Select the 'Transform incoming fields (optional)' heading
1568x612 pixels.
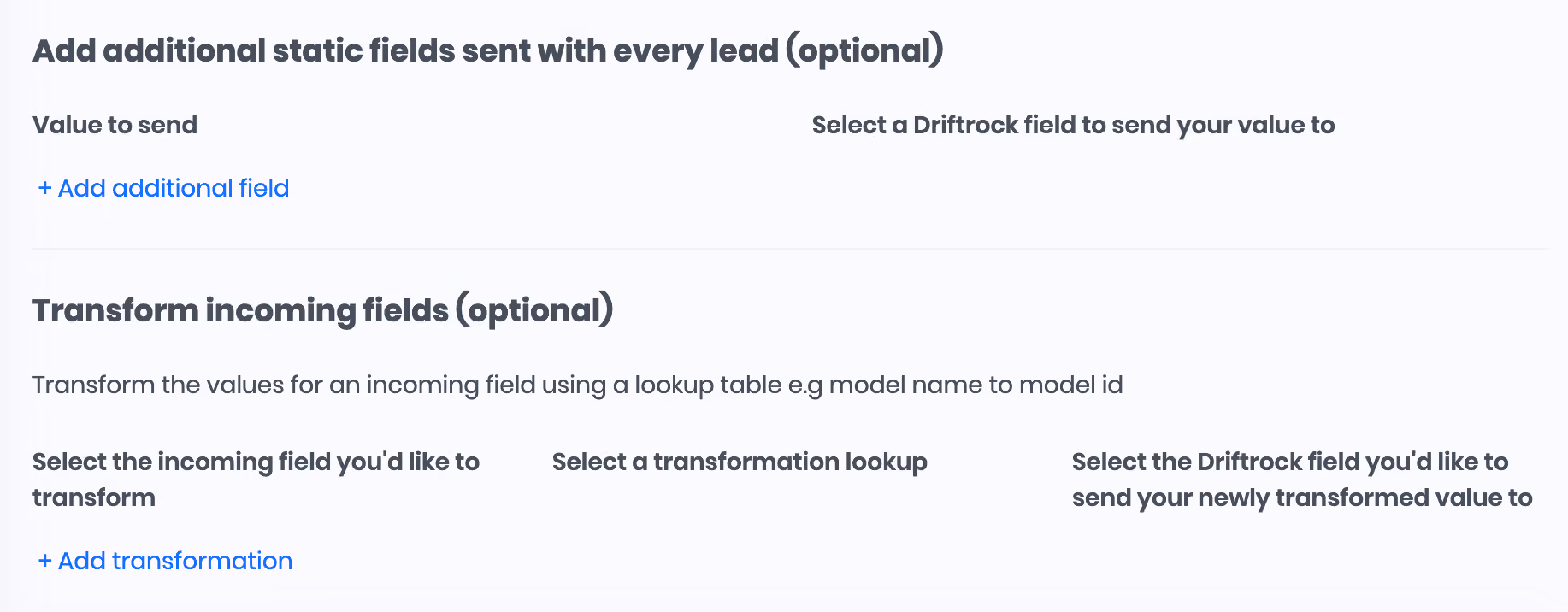(323, 310)
